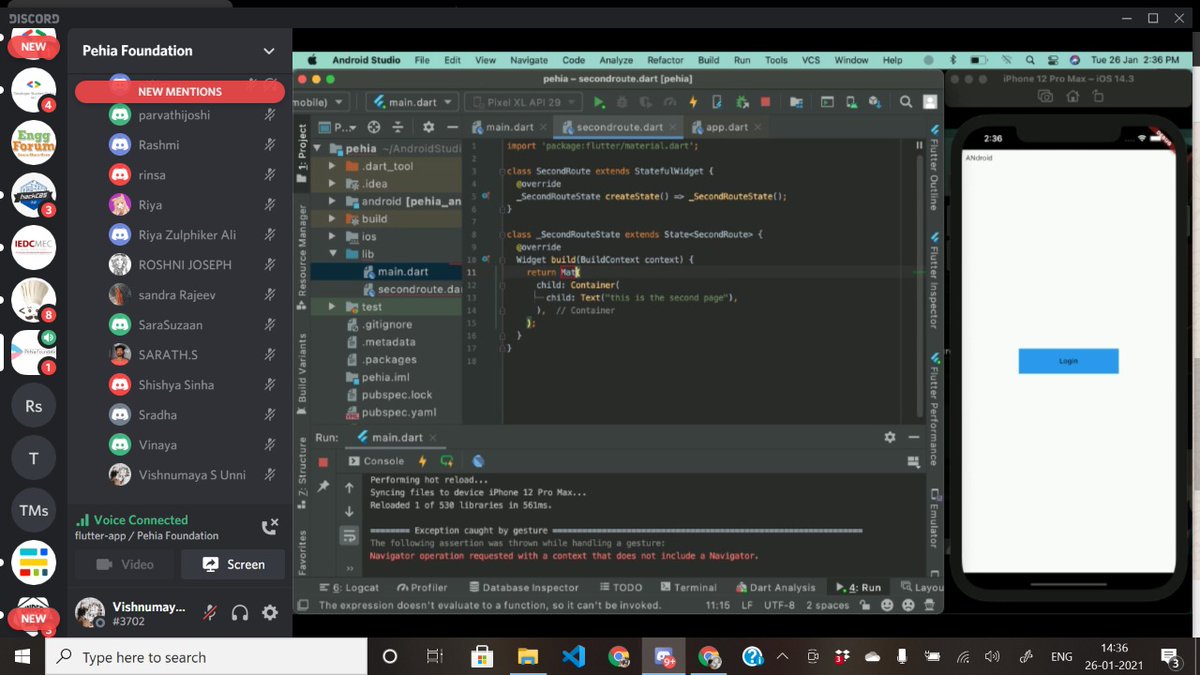The height and width of the screenshot is (675, 1200).
Task: Open the Rs server in Discord sidebar
Action: (33, 406)
